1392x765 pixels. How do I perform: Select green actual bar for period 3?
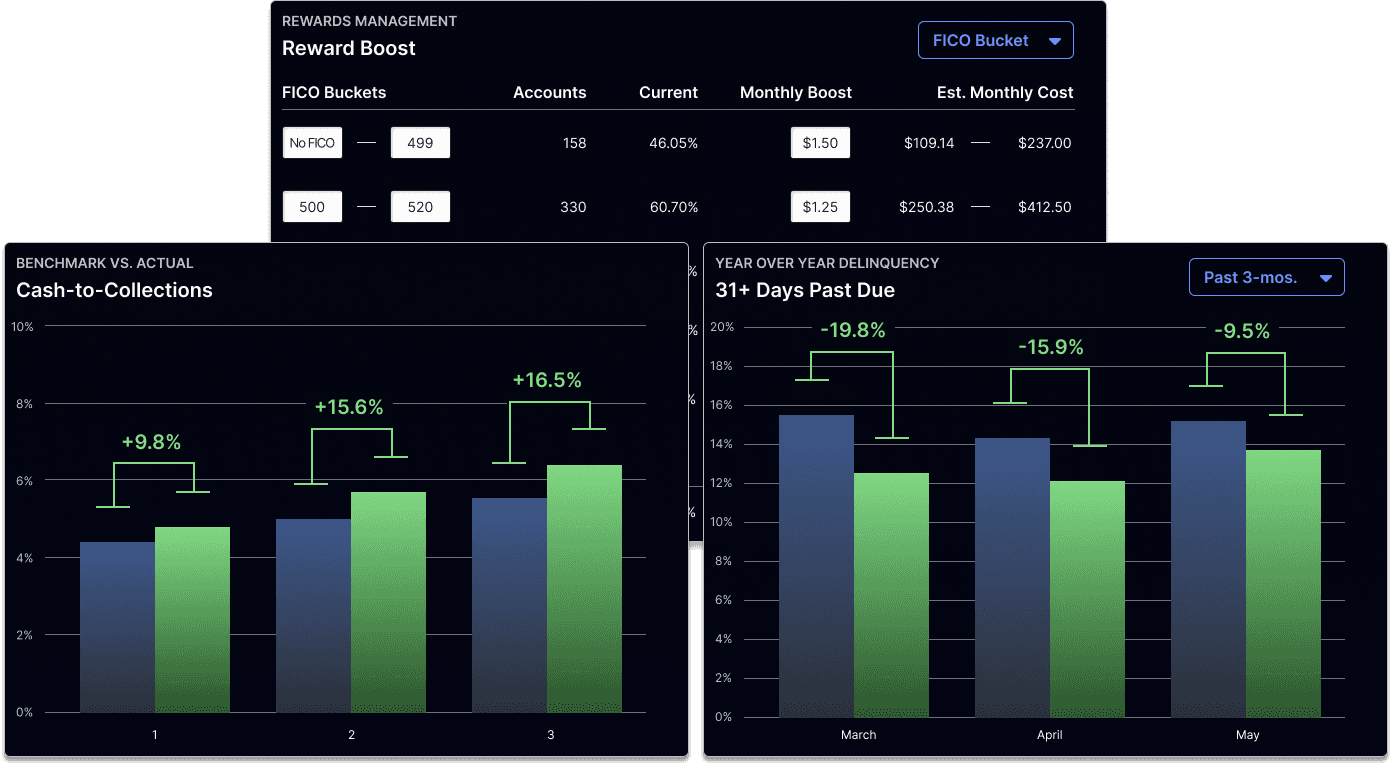point(584,589)
